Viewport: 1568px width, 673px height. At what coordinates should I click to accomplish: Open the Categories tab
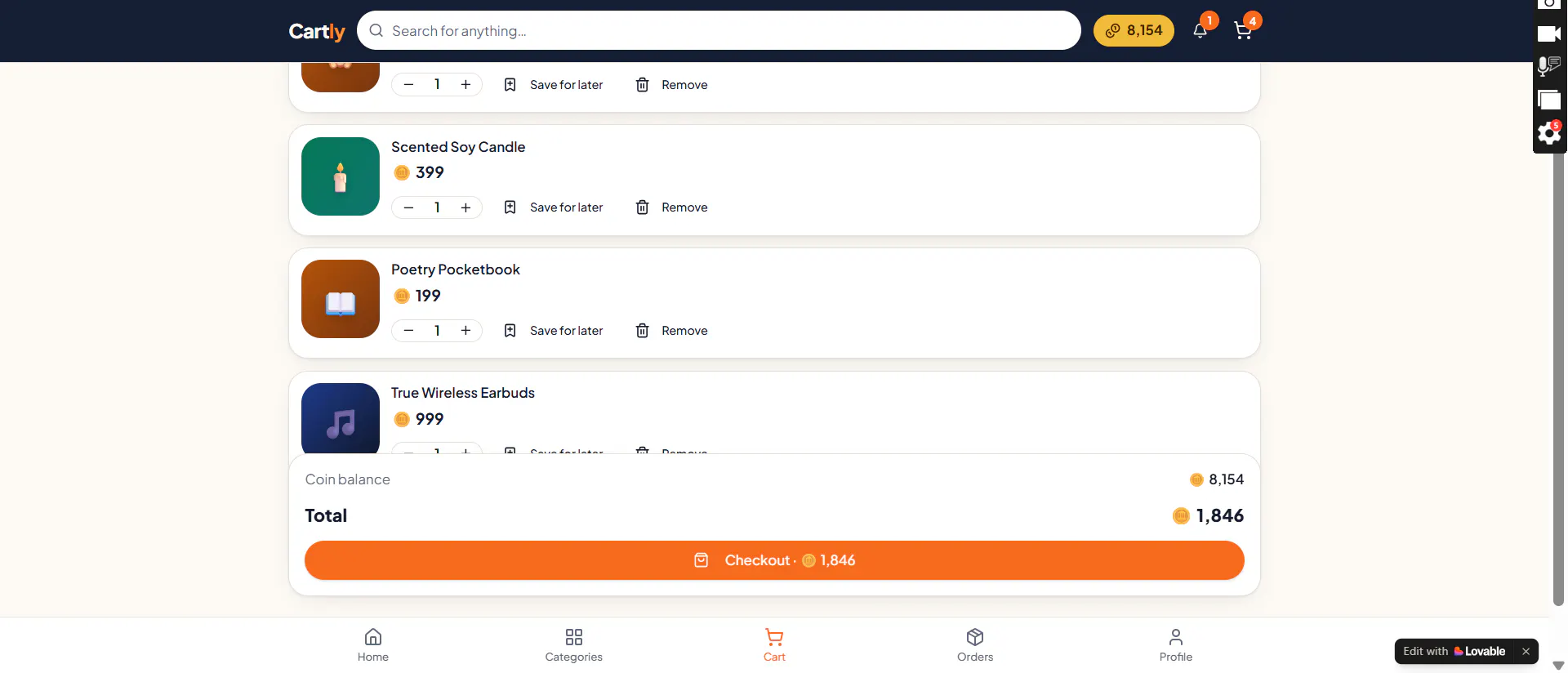tap(574, 645)
